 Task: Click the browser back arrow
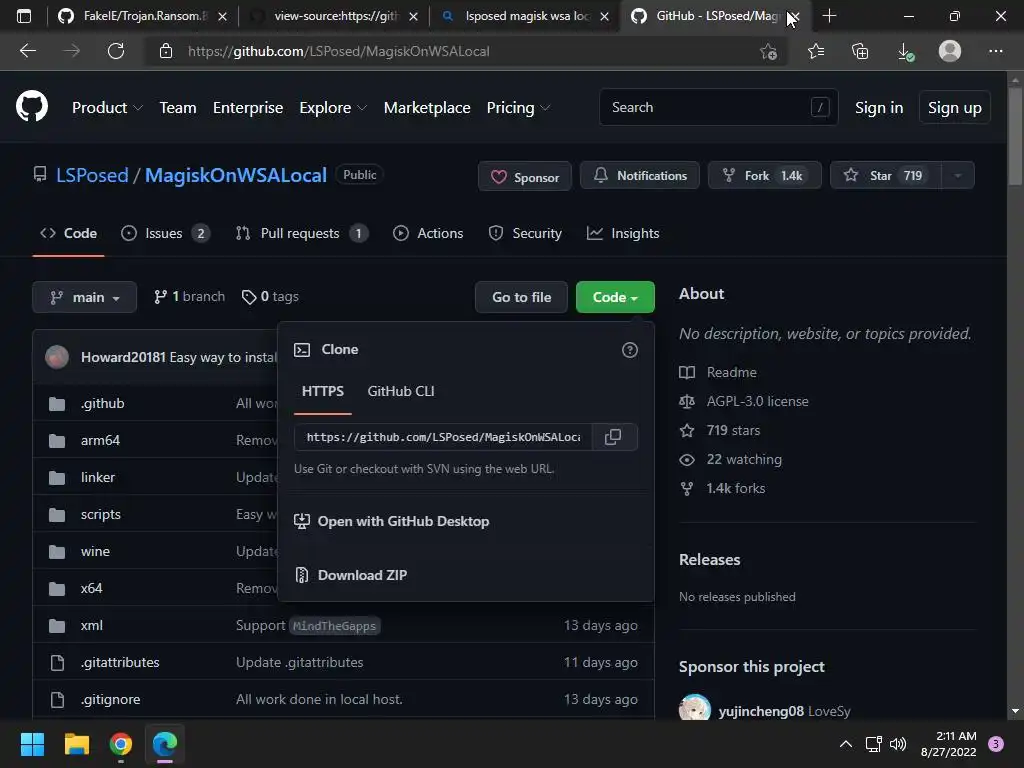point(27,51)
